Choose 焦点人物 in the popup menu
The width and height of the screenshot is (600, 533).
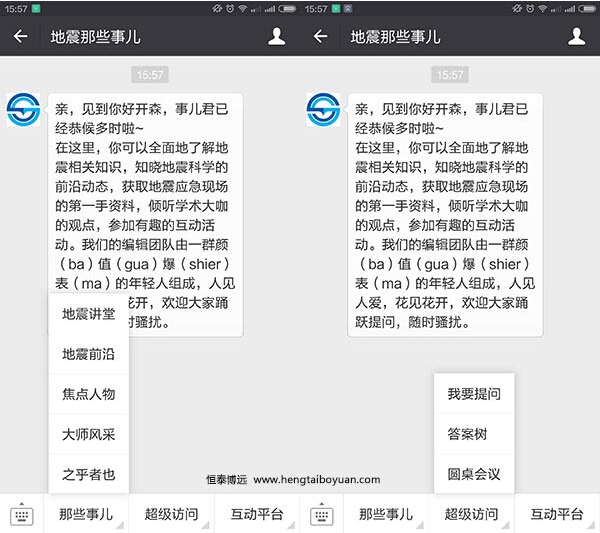(89, 394)
